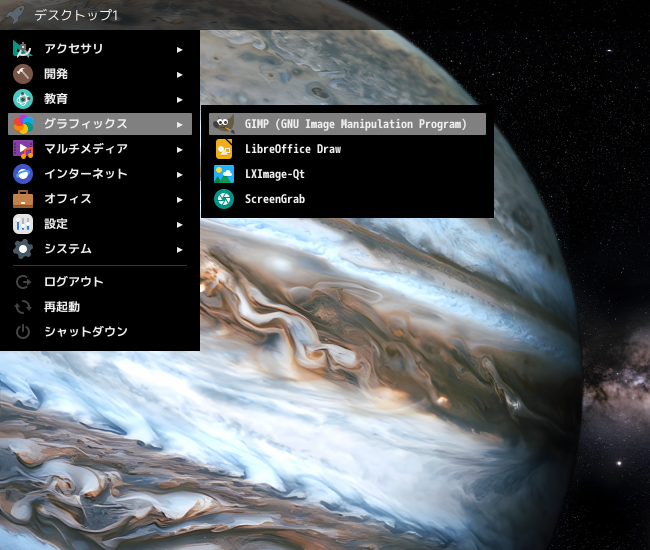The width and height of the screenshot is (650, 550).
Task: Click the LXImage-Qt picture icon
Action: [224, 174]
